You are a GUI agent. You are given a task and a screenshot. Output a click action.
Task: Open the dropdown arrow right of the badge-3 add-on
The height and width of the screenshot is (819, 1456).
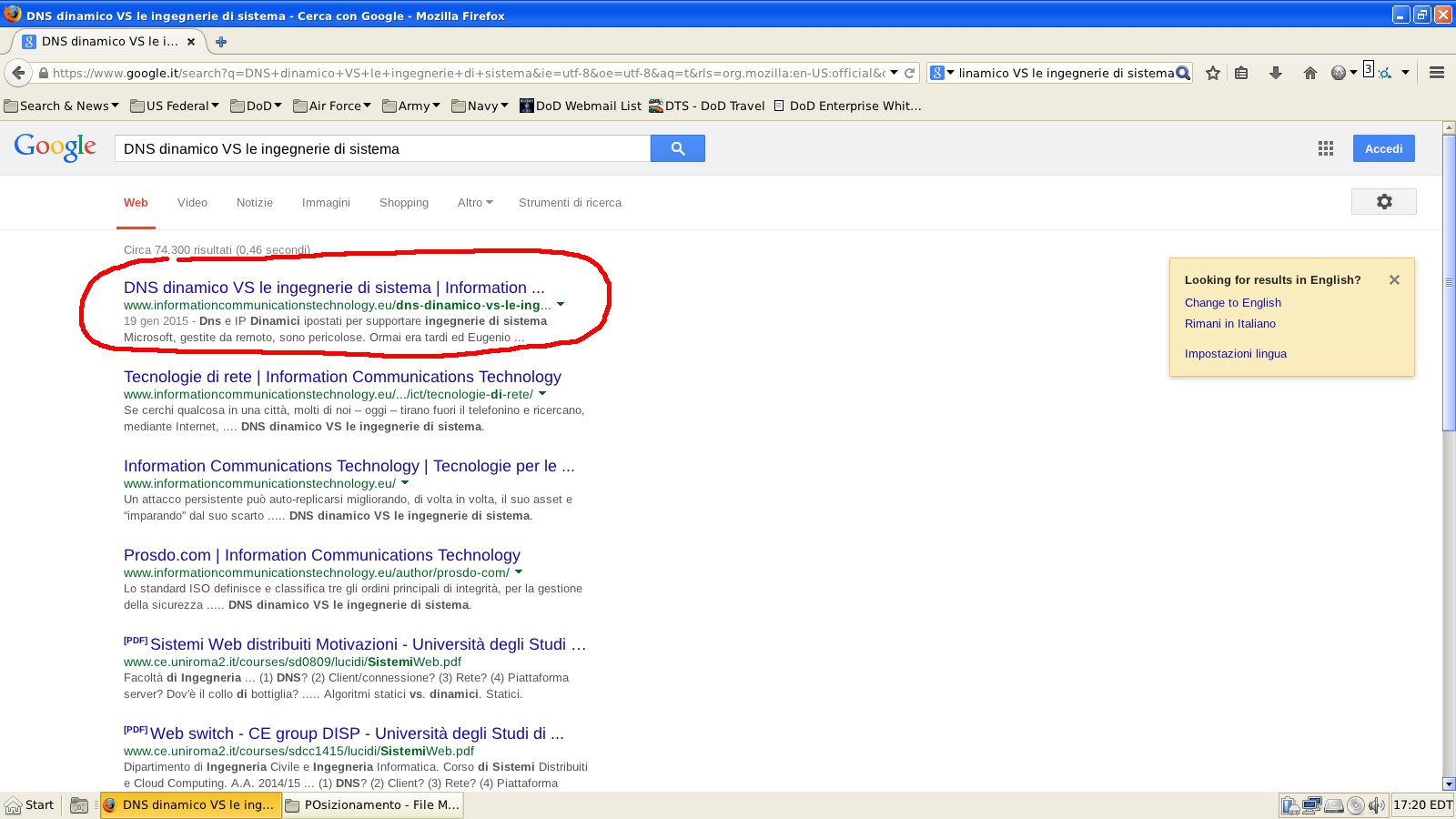pos(1405,73)
